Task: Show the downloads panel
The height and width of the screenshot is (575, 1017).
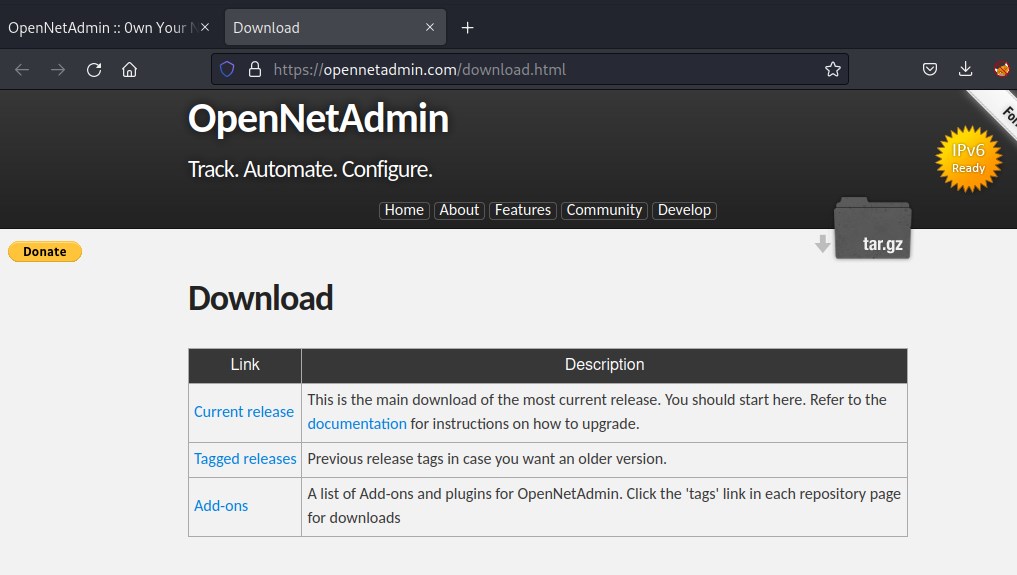Action: click(965, 69)
